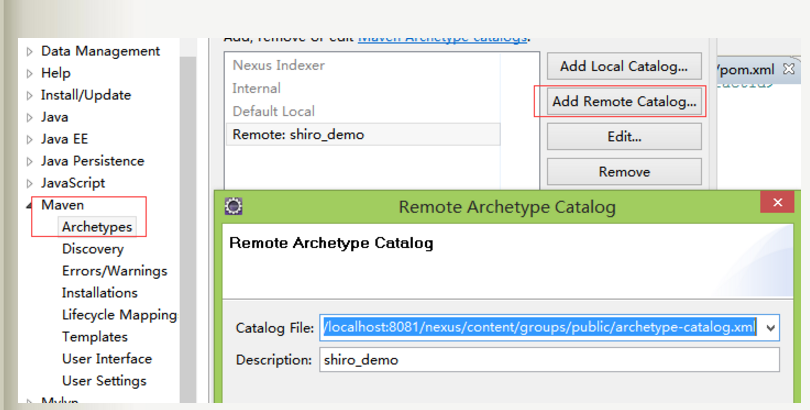Open the Maven Archetypes page
This screenshot has width=810, height=410.
point(97,227)
